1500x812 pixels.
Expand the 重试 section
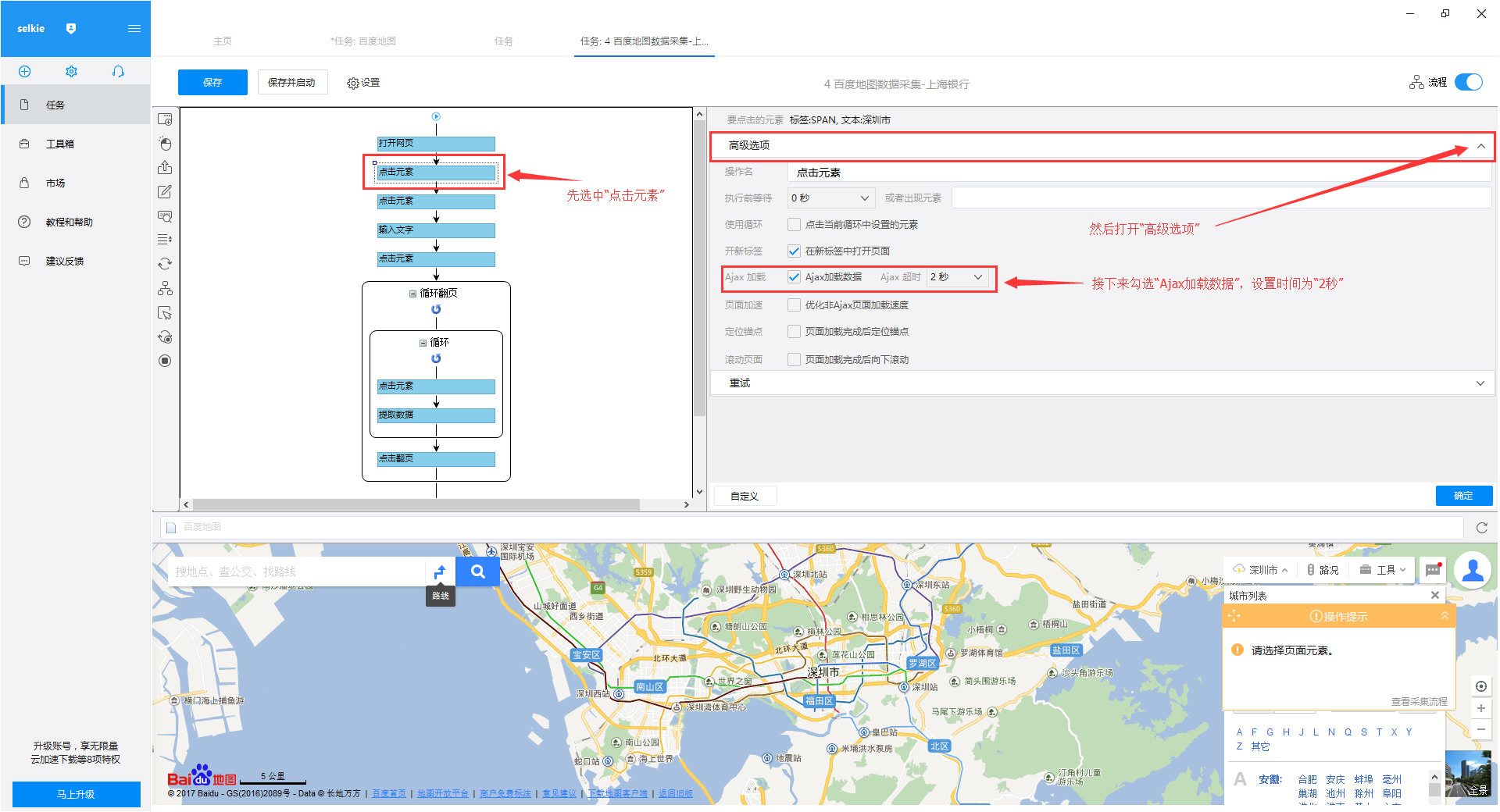point(1480,383)
